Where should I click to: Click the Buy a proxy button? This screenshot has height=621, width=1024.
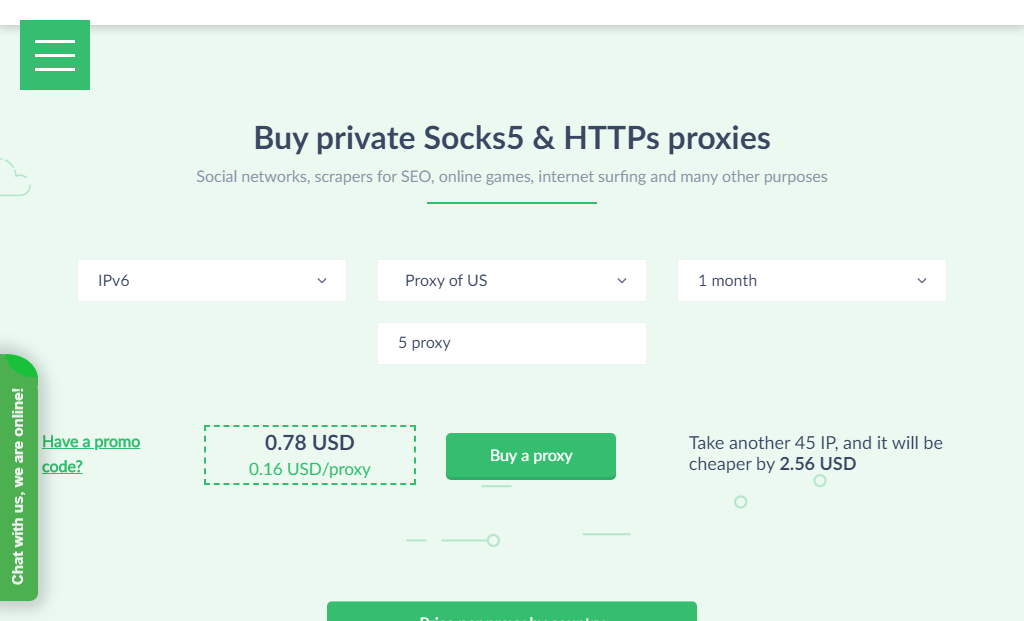pos(530,456)
